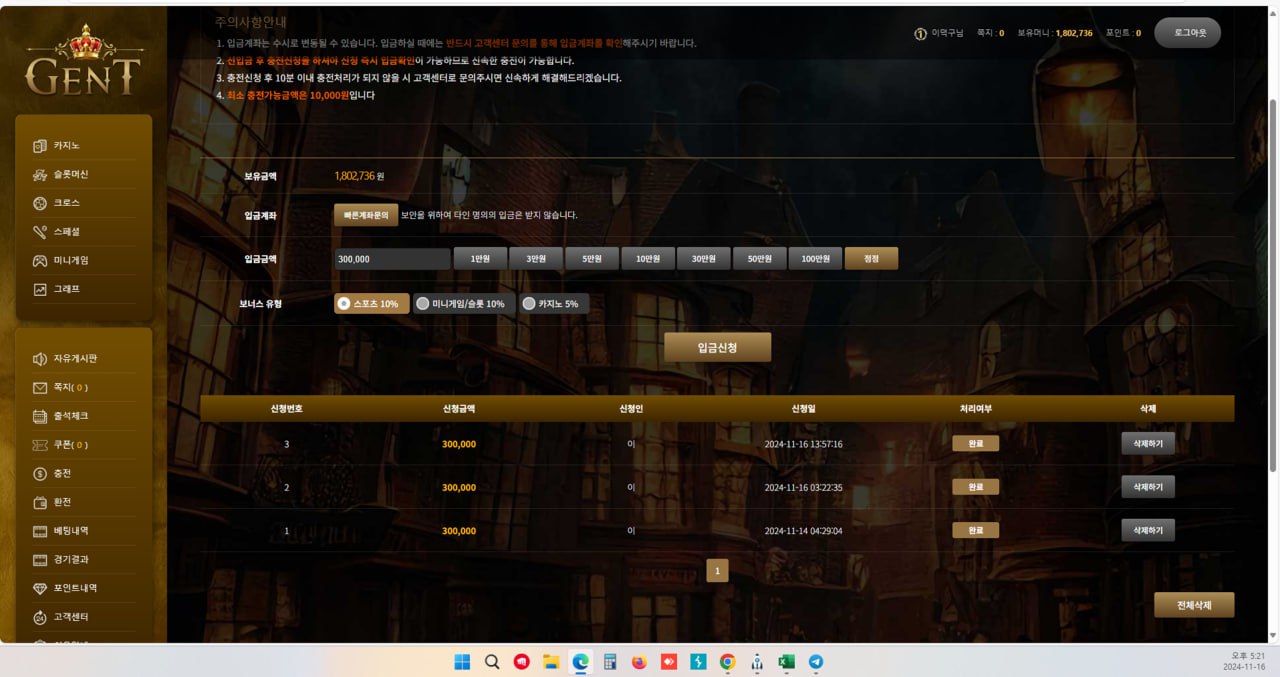Click the deposit amount input field

pos(392,259)
